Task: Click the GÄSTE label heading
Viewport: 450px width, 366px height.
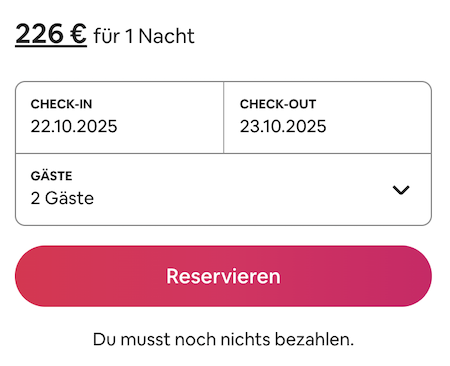Action: (51, 176)
